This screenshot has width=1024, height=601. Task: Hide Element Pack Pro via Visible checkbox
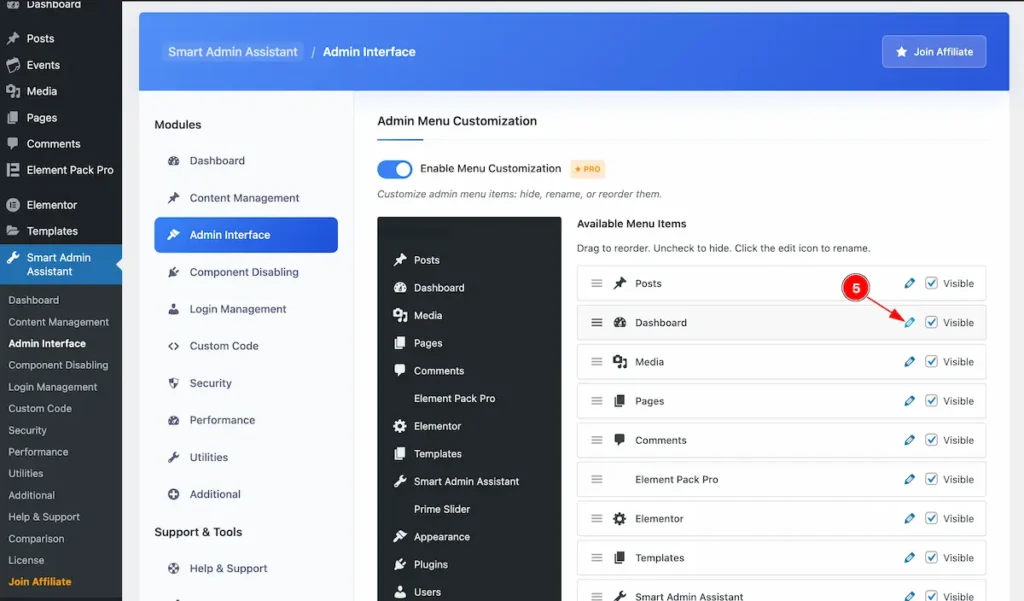(931, 479)
